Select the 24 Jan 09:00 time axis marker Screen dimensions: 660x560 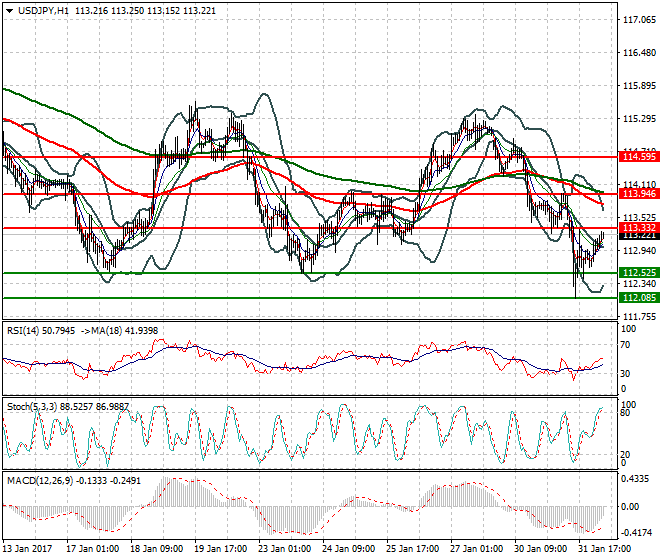349,549
